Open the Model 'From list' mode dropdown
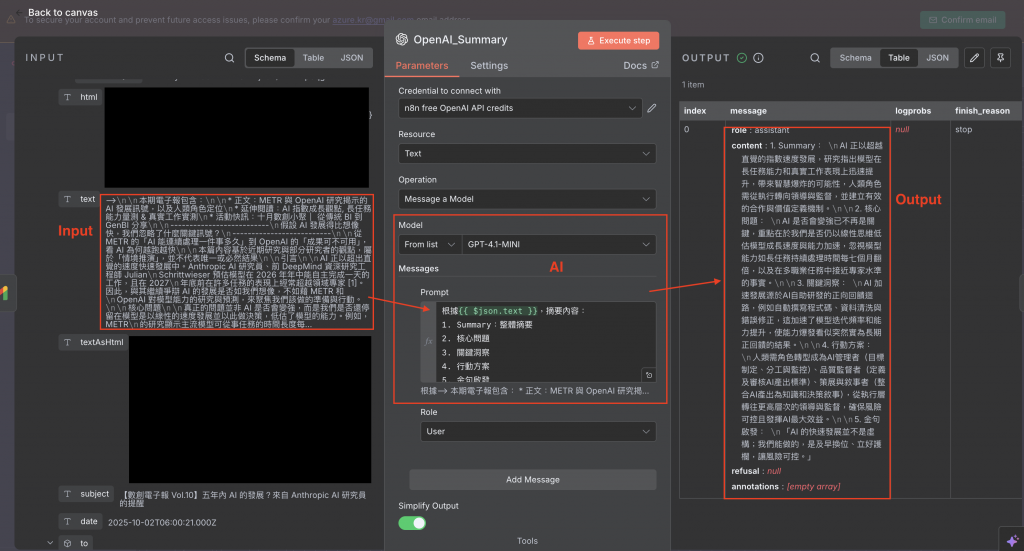This screenshot has width=1024, height=551. pos(430,244)
